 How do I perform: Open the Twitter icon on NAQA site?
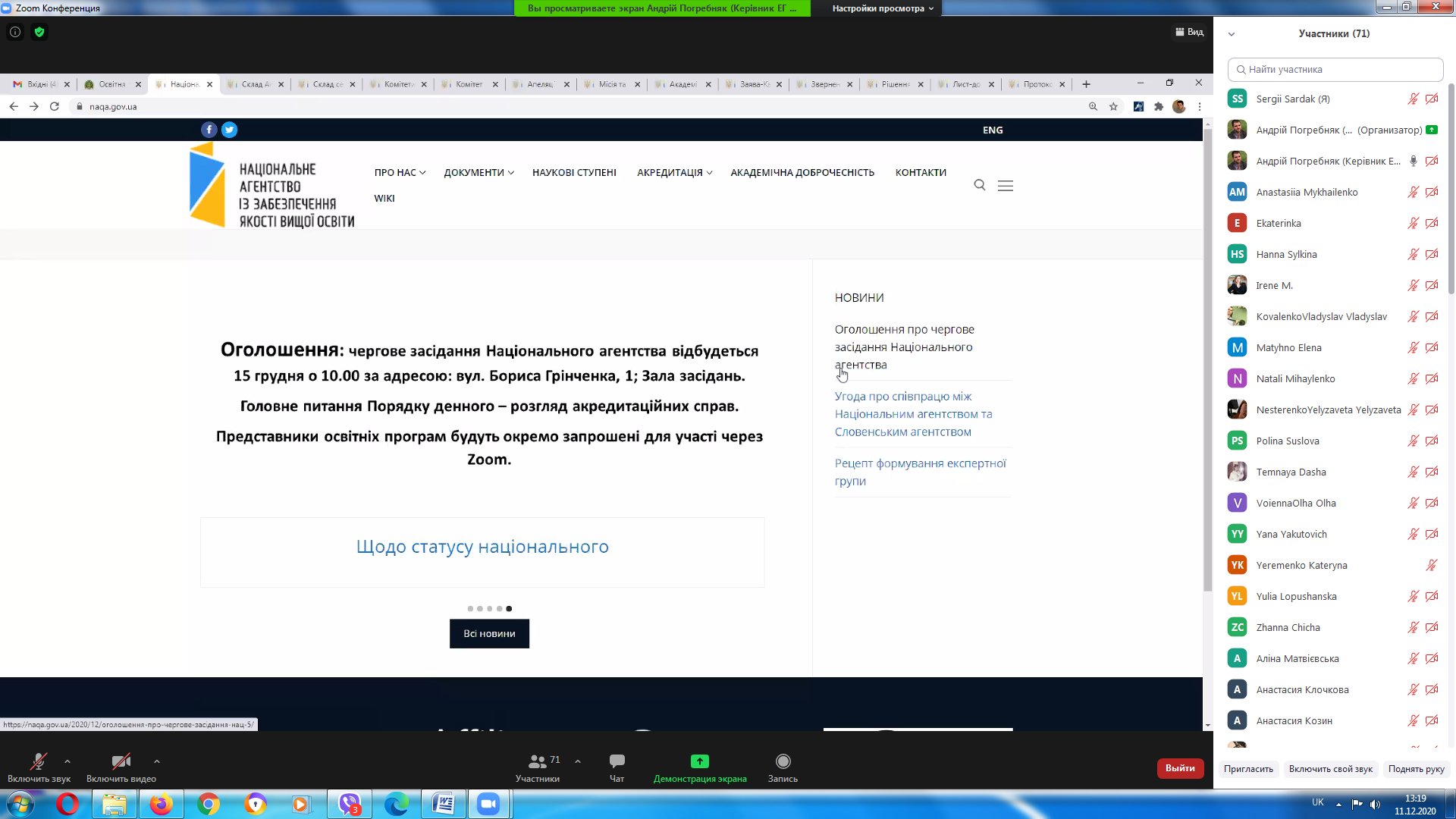pos(229,130)
